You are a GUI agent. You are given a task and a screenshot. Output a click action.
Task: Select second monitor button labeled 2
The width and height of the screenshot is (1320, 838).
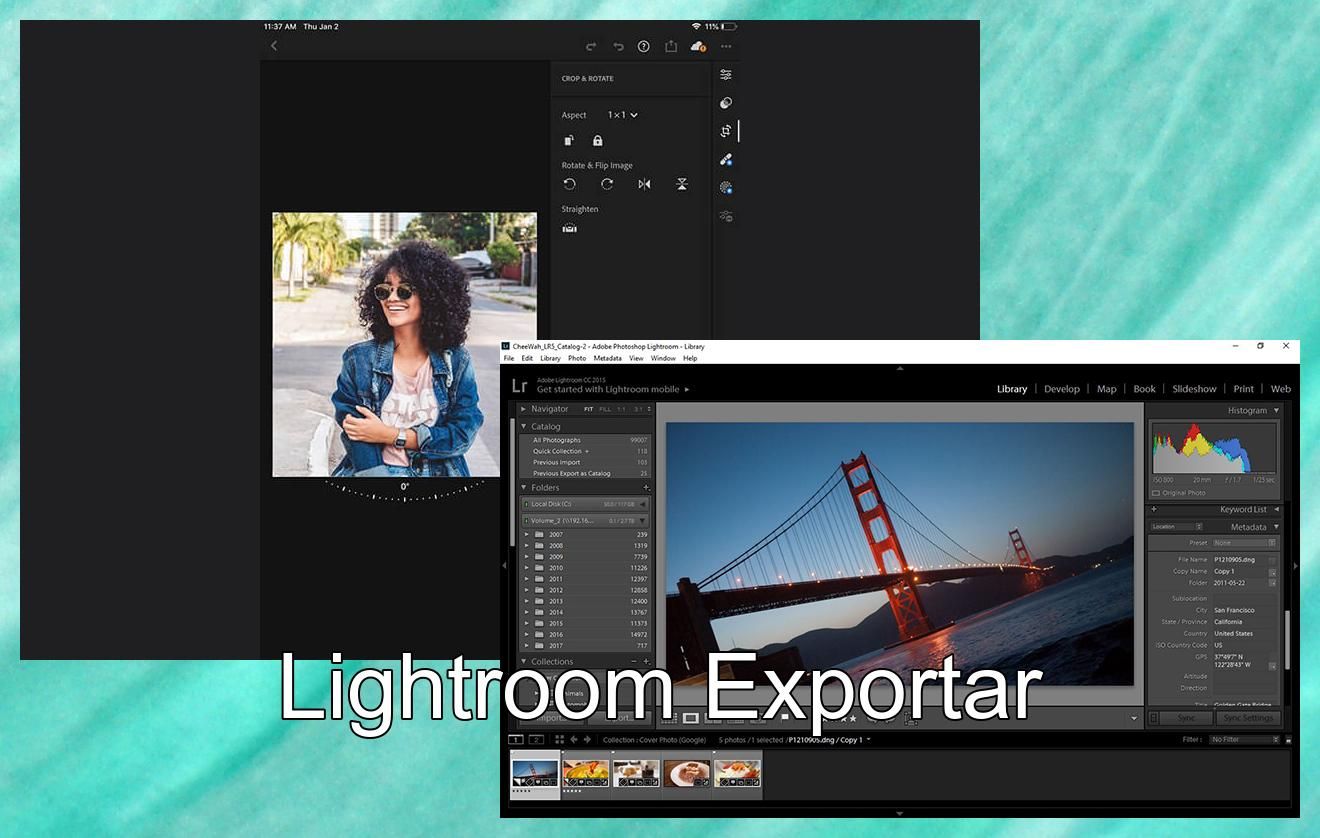pyautogui.click(x=536, y=740)
